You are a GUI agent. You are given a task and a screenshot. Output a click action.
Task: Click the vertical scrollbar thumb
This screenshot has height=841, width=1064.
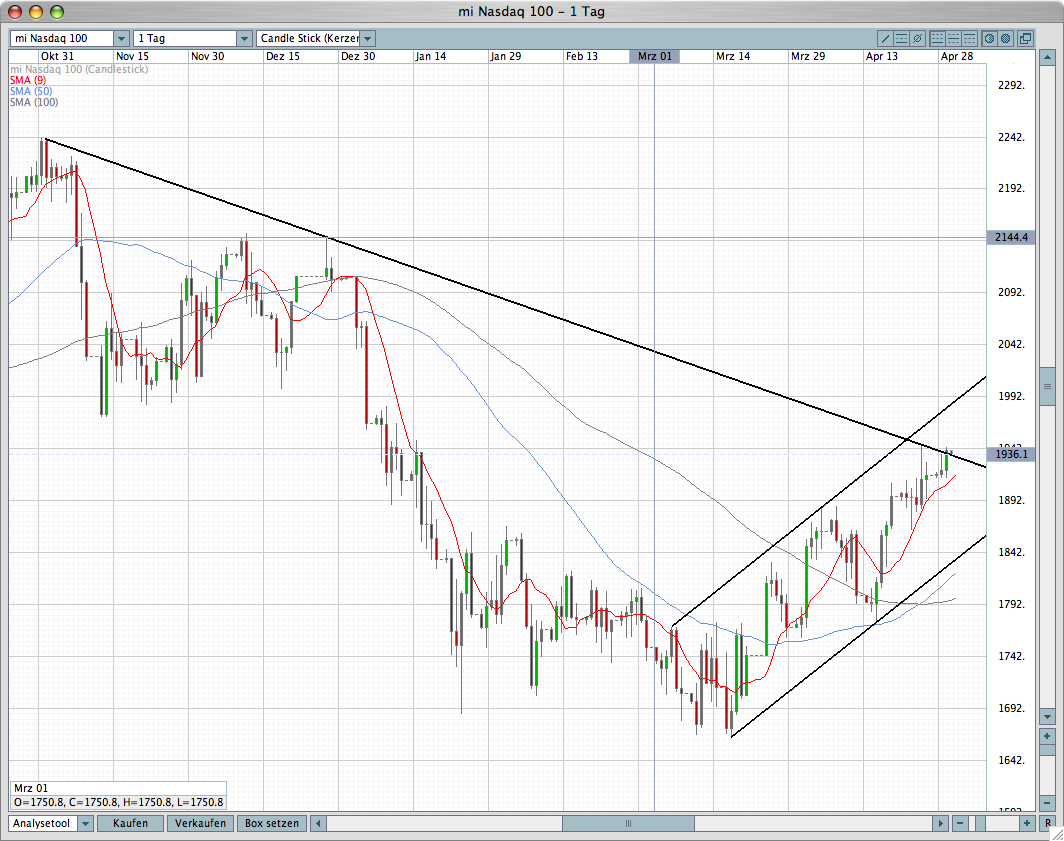(1047, 386)
